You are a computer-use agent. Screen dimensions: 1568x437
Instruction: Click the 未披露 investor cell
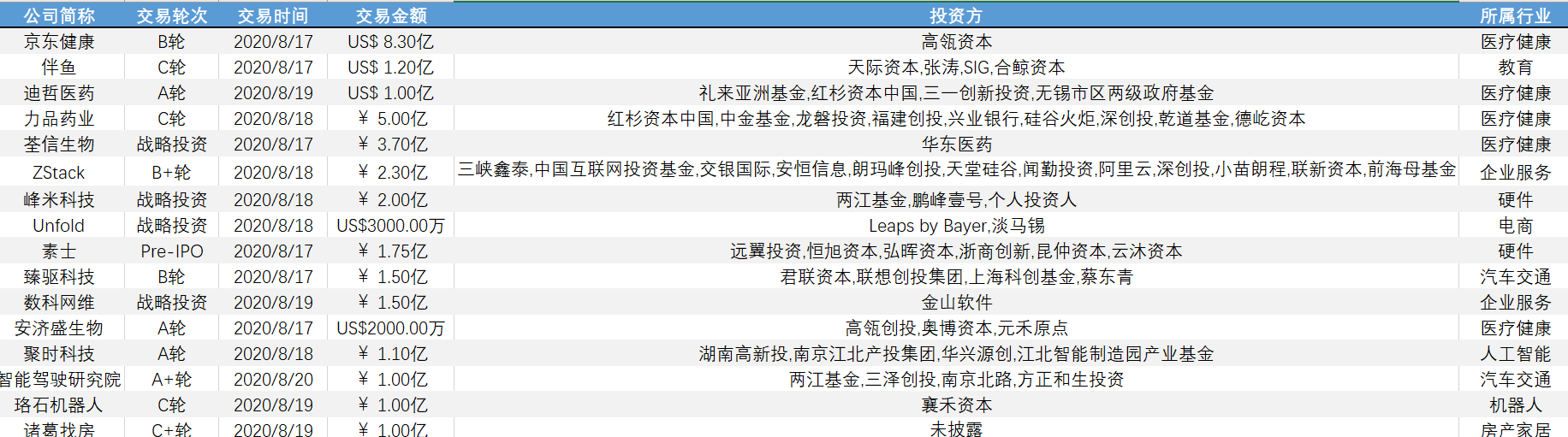[x=956, y=428]
